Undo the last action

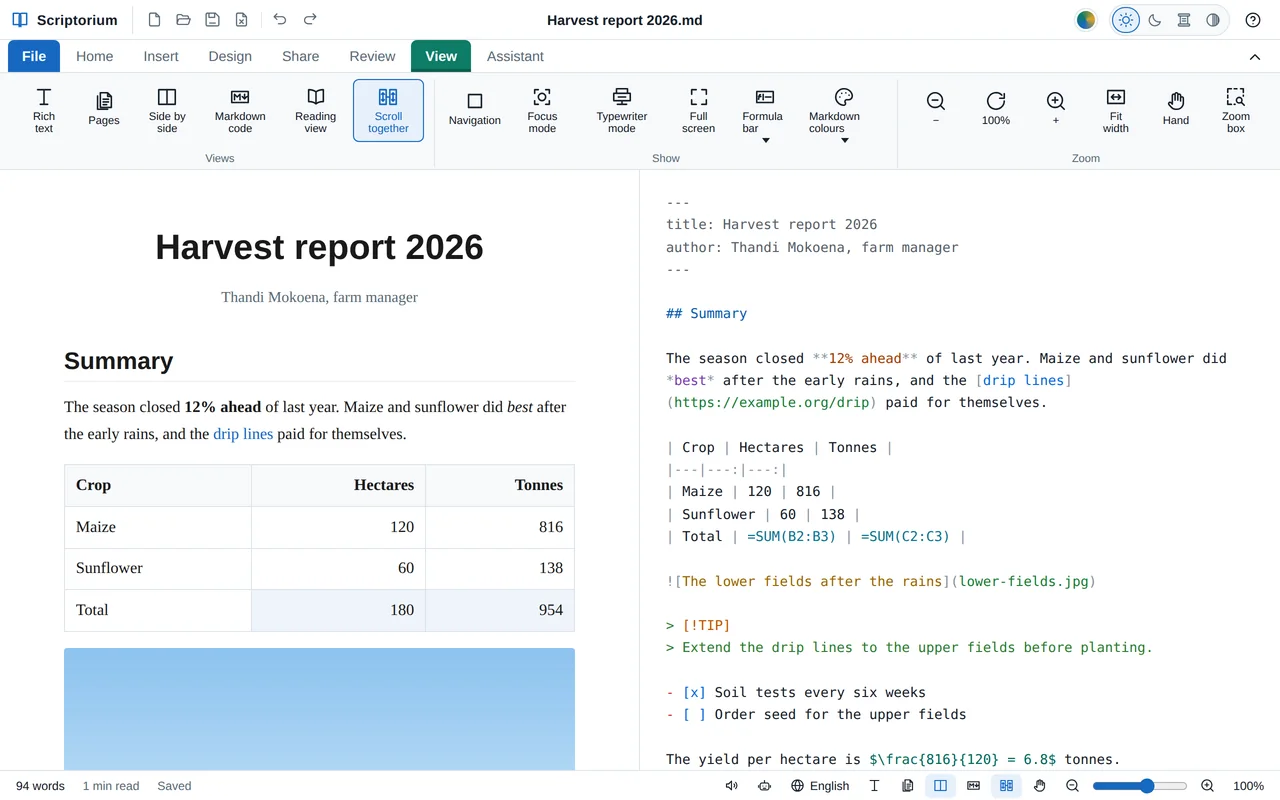click(280, 20)
